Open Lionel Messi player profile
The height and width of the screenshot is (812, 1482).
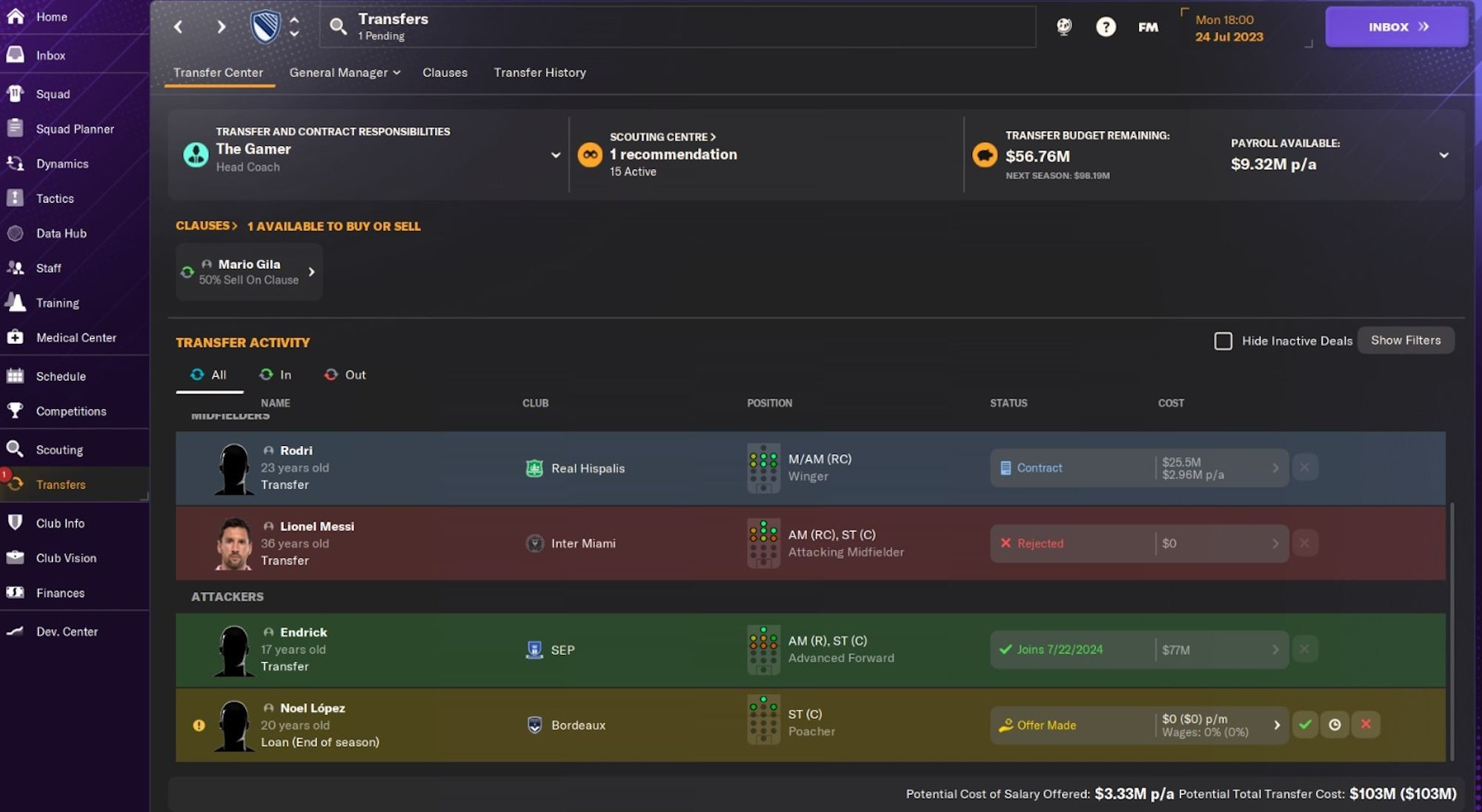tap(317, 526)
